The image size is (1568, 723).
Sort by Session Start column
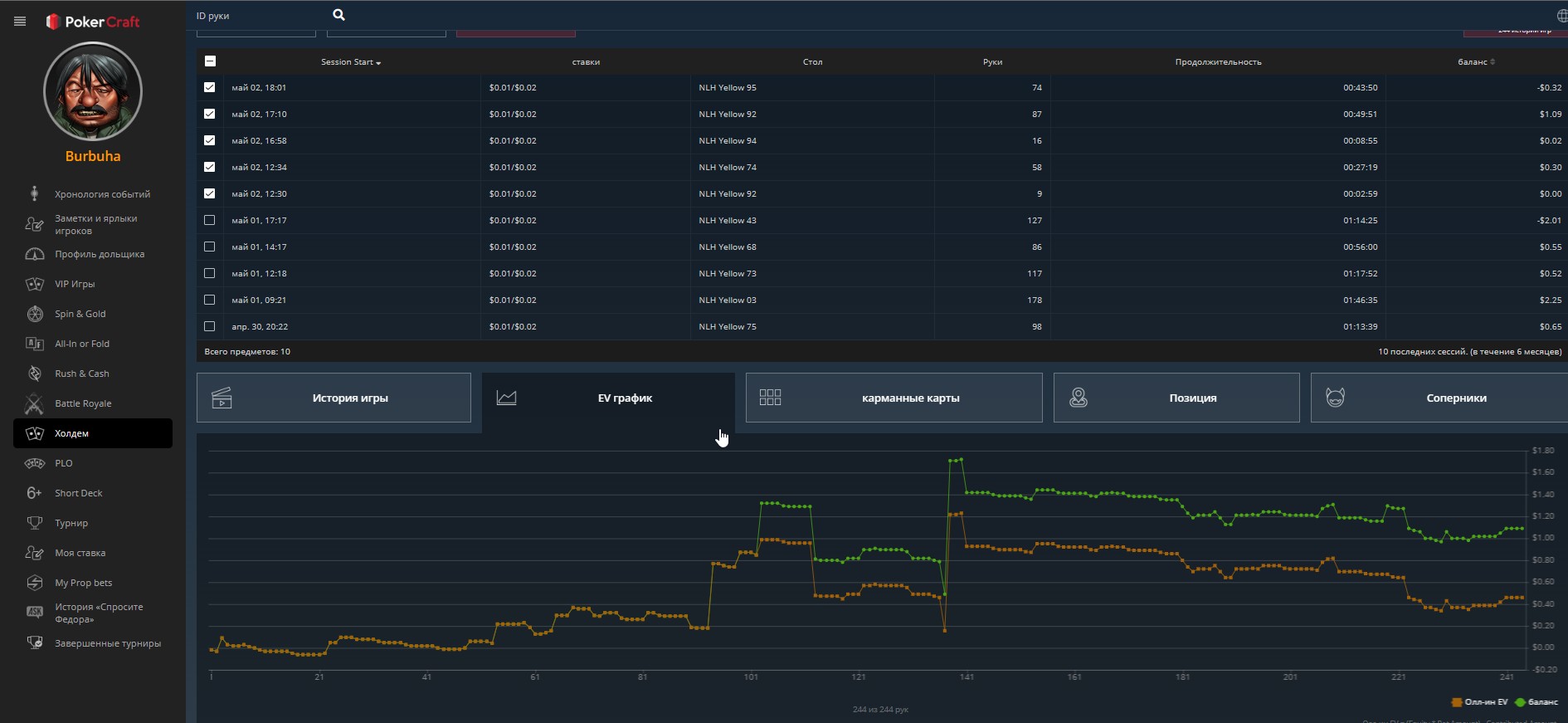351,62
